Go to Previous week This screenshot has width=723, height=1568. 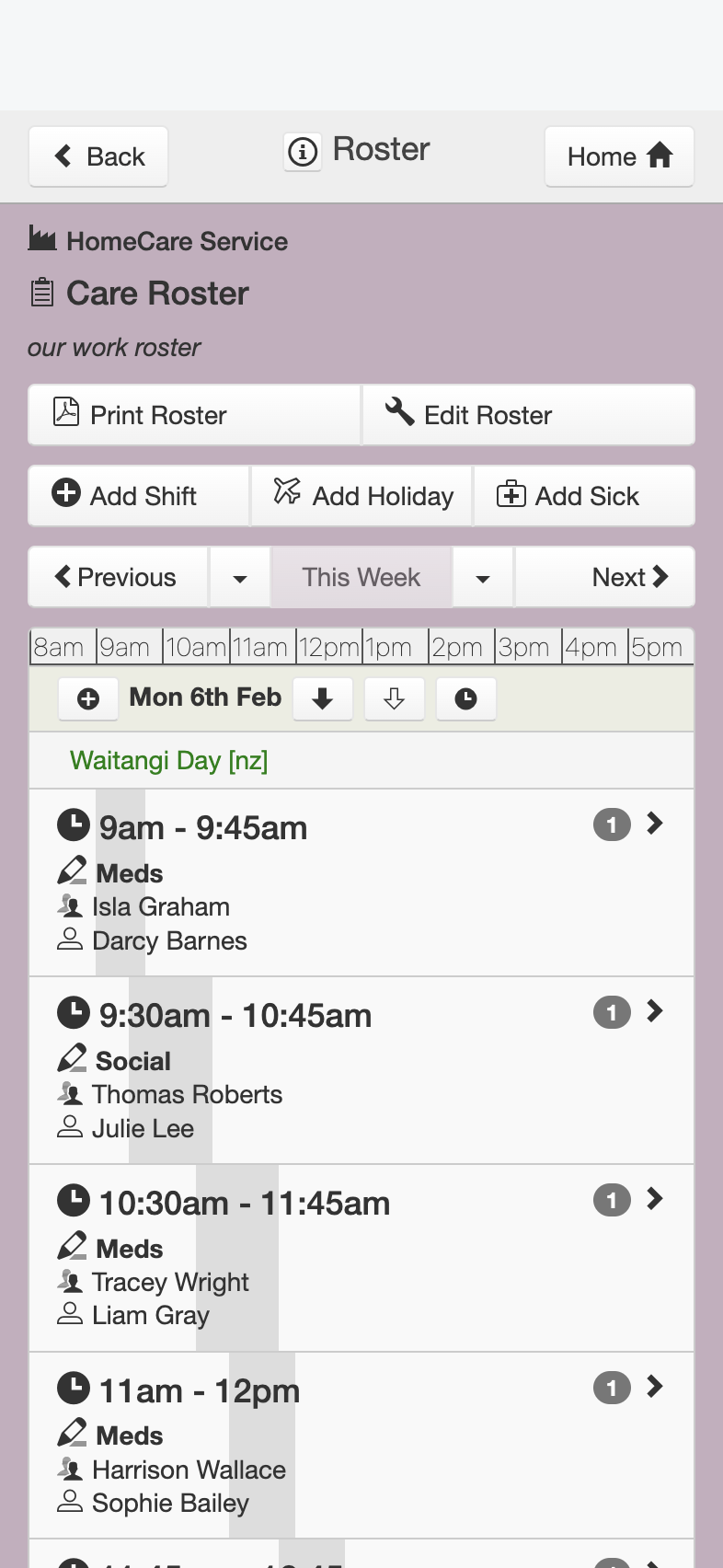[x=118, y=578]
